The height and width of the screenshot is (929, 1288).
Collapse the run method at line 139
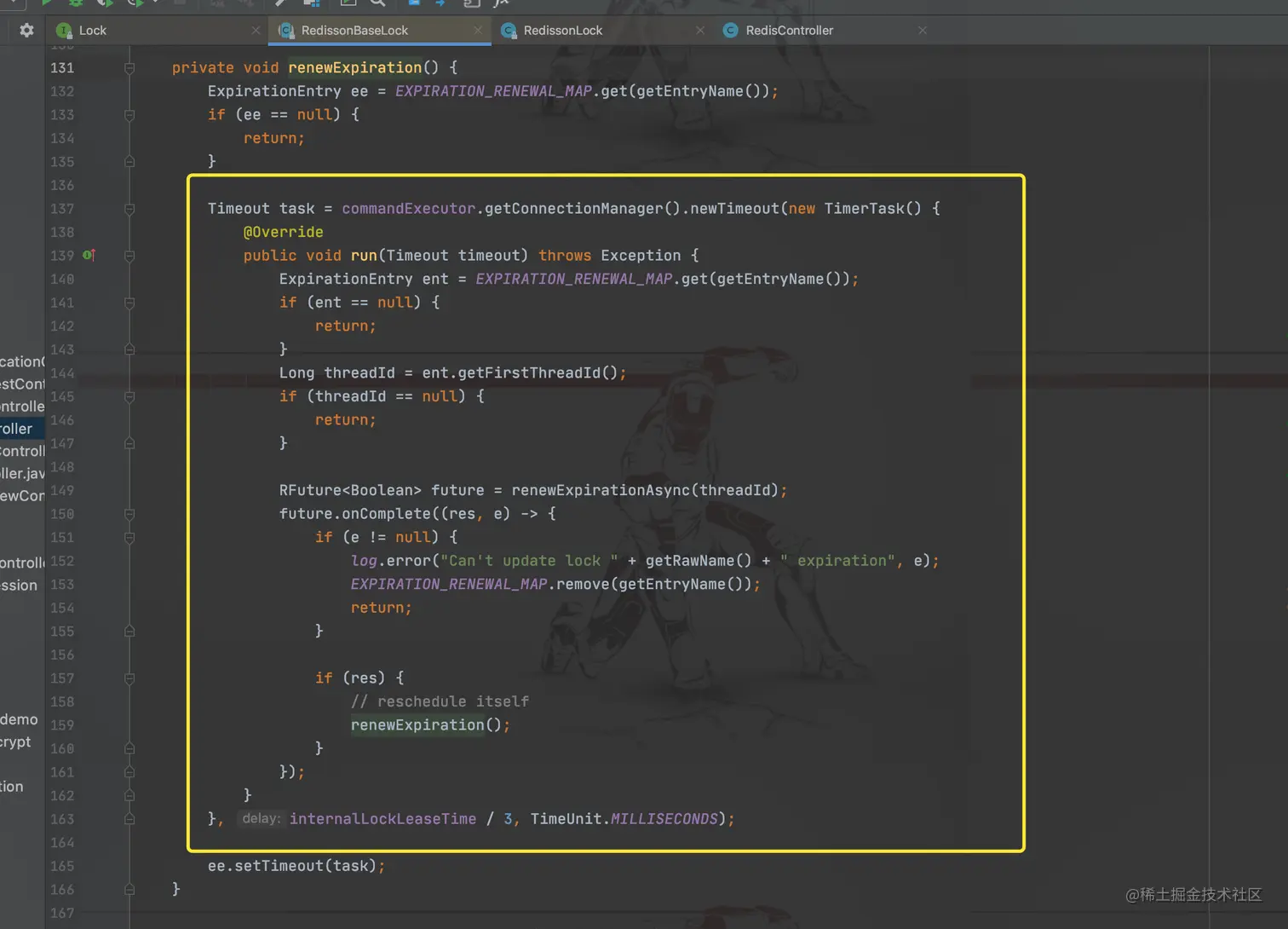click(x=129, y=255)
